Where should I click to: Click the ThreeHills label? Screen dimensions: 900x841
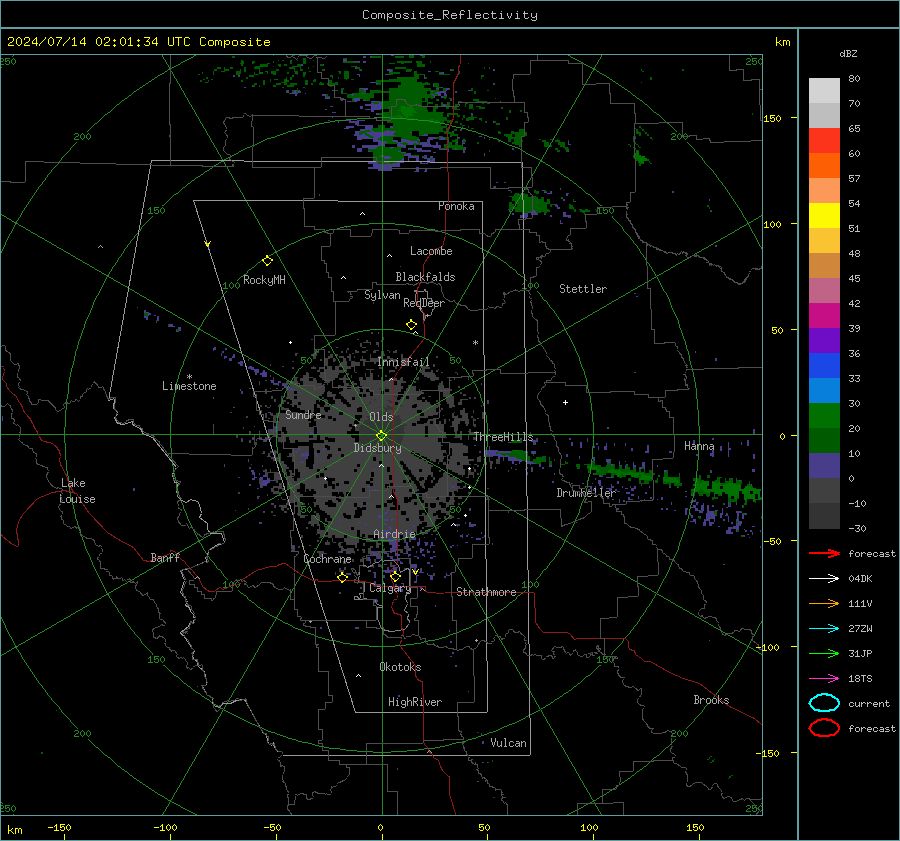tap(503, 437)
